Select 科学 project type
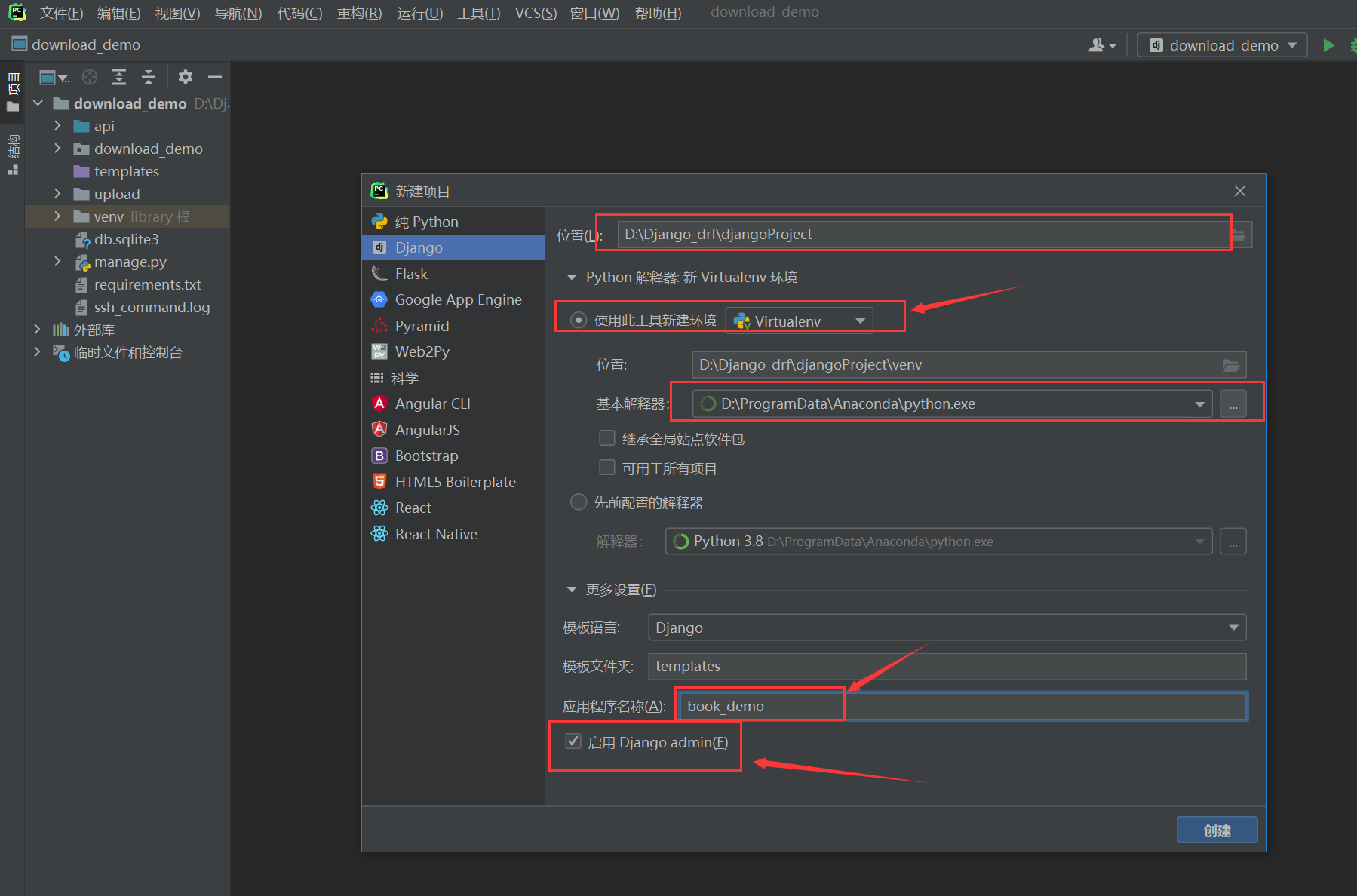This screenshot has width=1357, height=896. click(x=453, y=378)
